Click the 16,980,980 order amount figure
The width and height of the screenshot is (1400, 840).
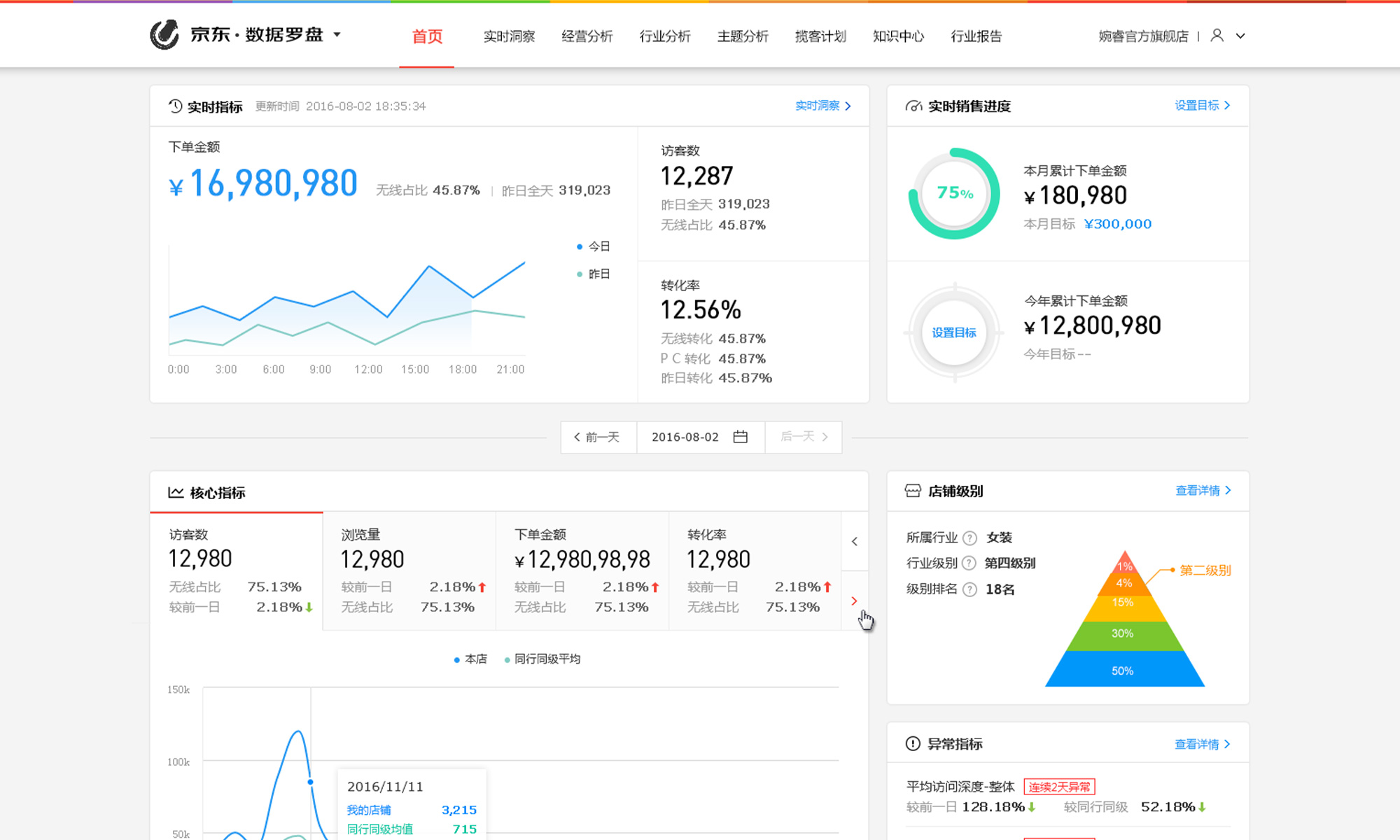click(x=274, y=183)
